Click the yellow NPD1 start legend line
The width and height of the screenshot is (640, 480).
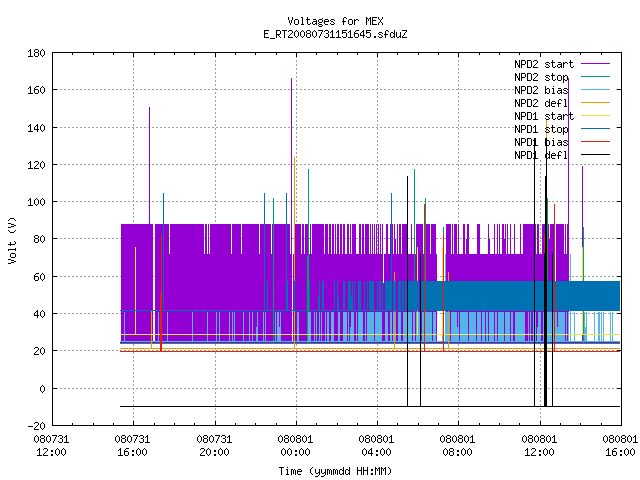tap(596, 116)
